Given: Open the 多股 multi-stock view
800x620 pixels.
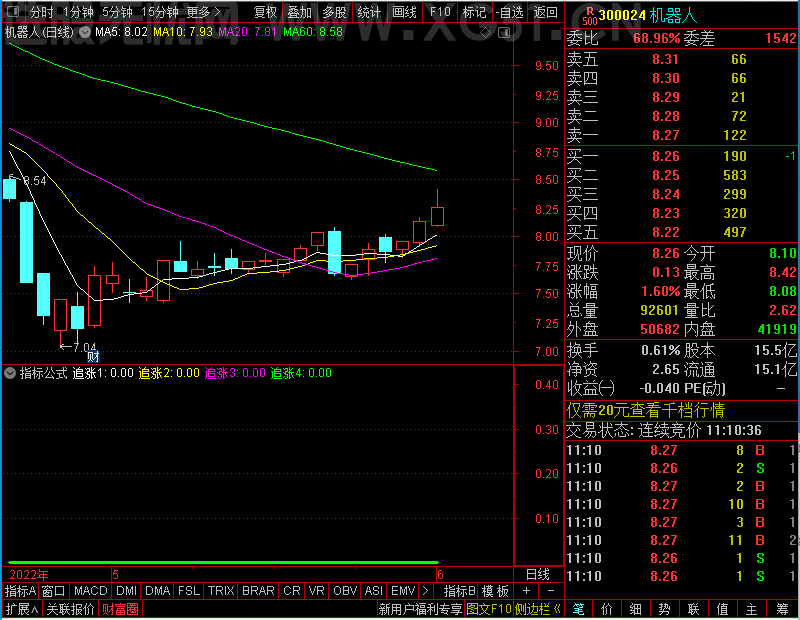Looking at the screenshot, I should 335,12.
